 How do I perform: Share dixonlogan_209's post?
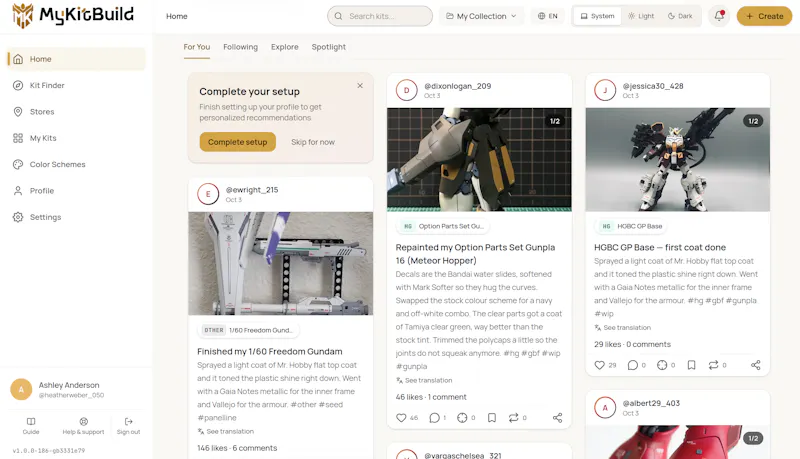pos(557,418)
